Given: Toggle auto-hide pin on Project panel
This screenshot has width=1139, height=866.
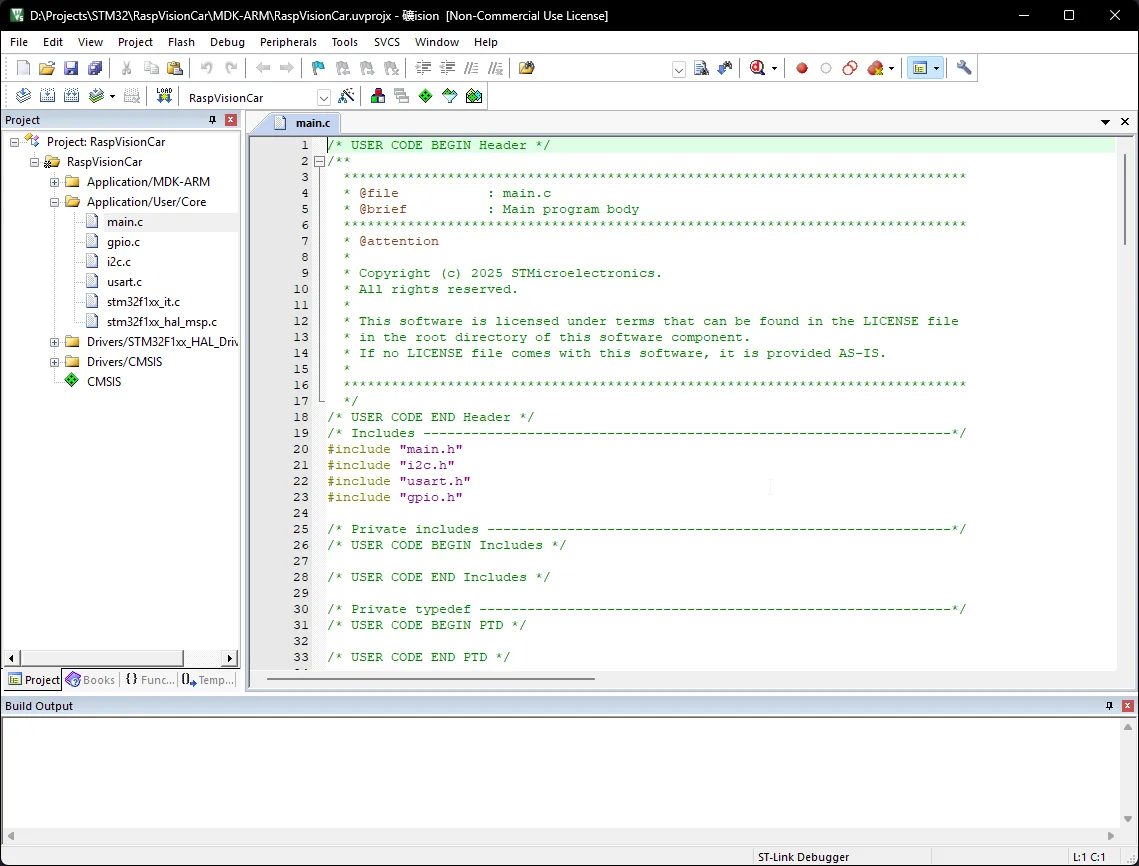Looking at the screenshot, I should (x=212, y=120).
